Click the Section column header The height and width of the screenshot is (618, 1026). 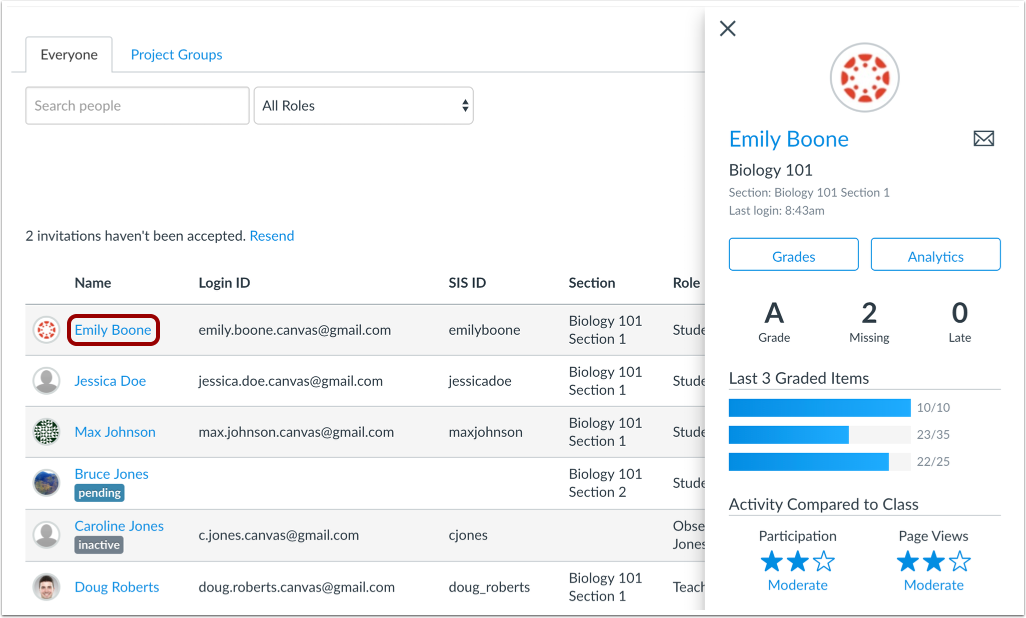tap(592, 283)
